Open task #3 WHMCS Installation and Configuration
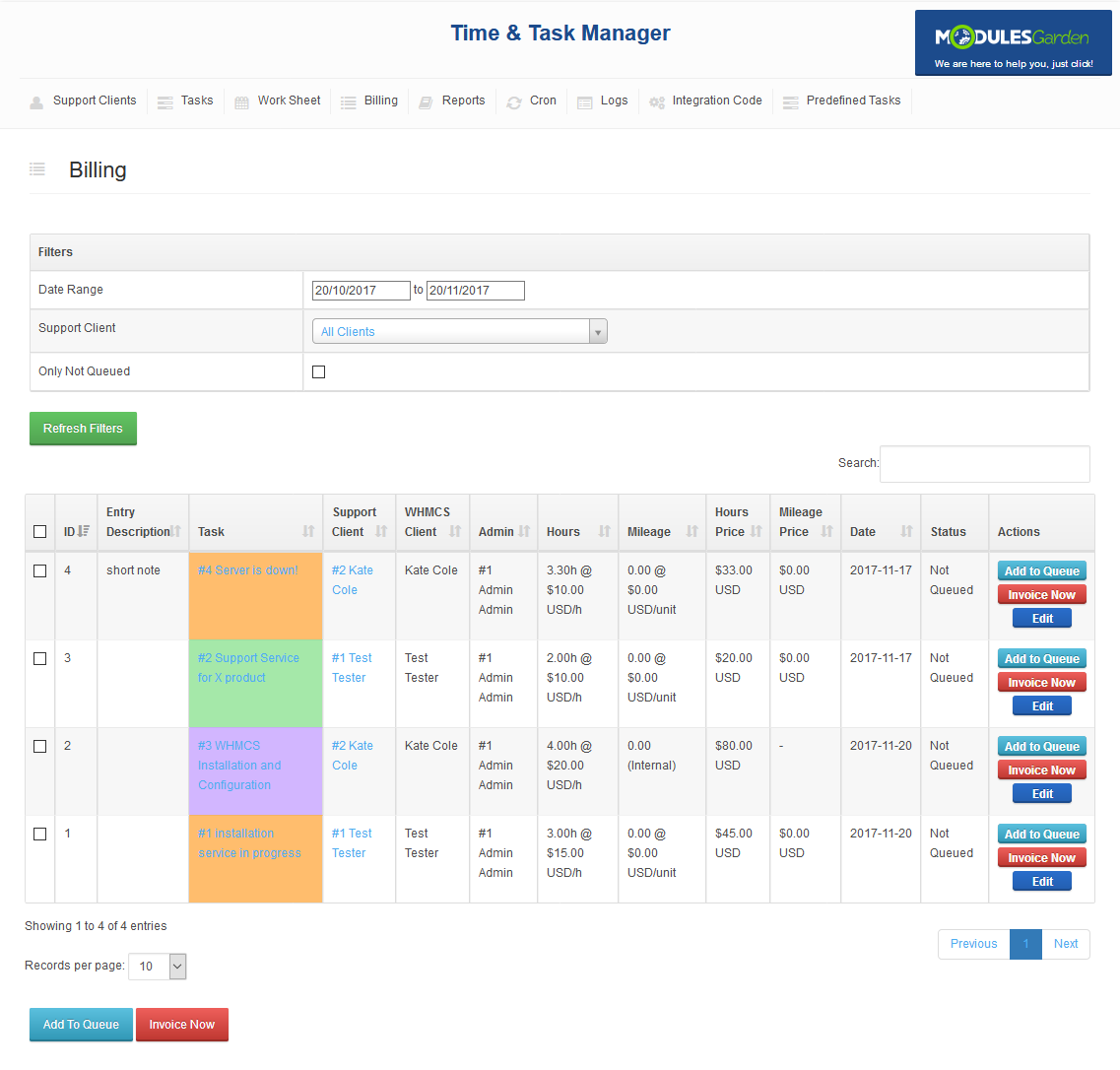 (x=239, y=765)
